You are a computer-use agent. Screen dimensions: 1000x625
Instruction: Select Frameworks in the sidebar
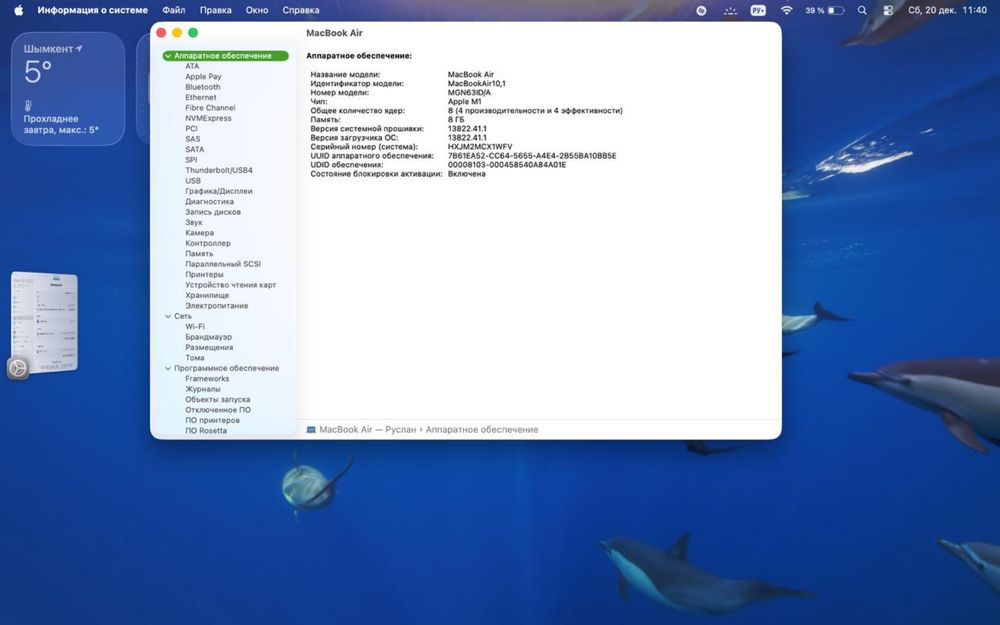(207, 379)
